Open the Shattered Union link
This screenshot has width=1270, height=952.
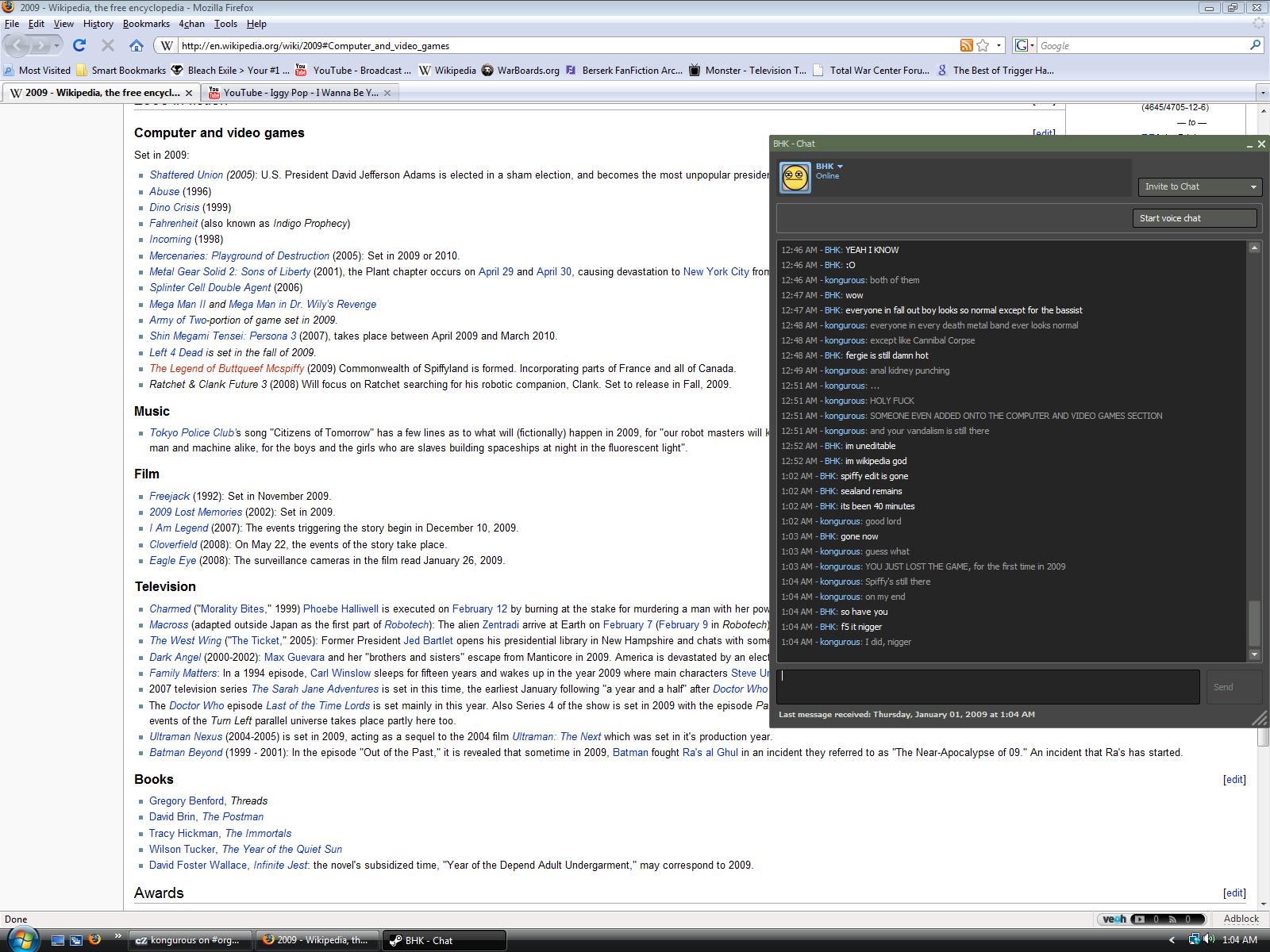[x=187, y=175]
